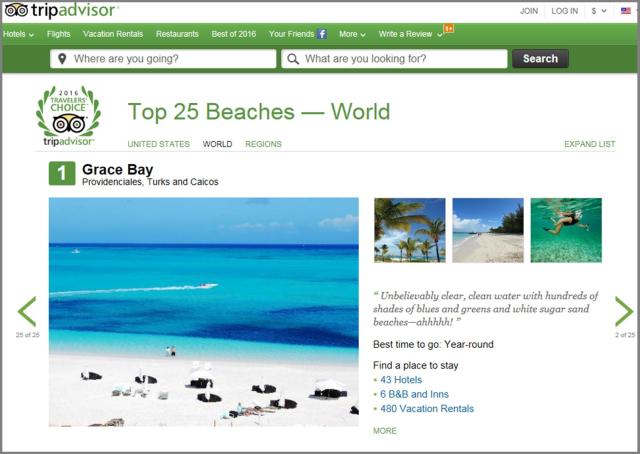Click 'Providenciales, Turks and Caicos' text
640x454 pixels.
pyautogui.click(x=150, y=182)
